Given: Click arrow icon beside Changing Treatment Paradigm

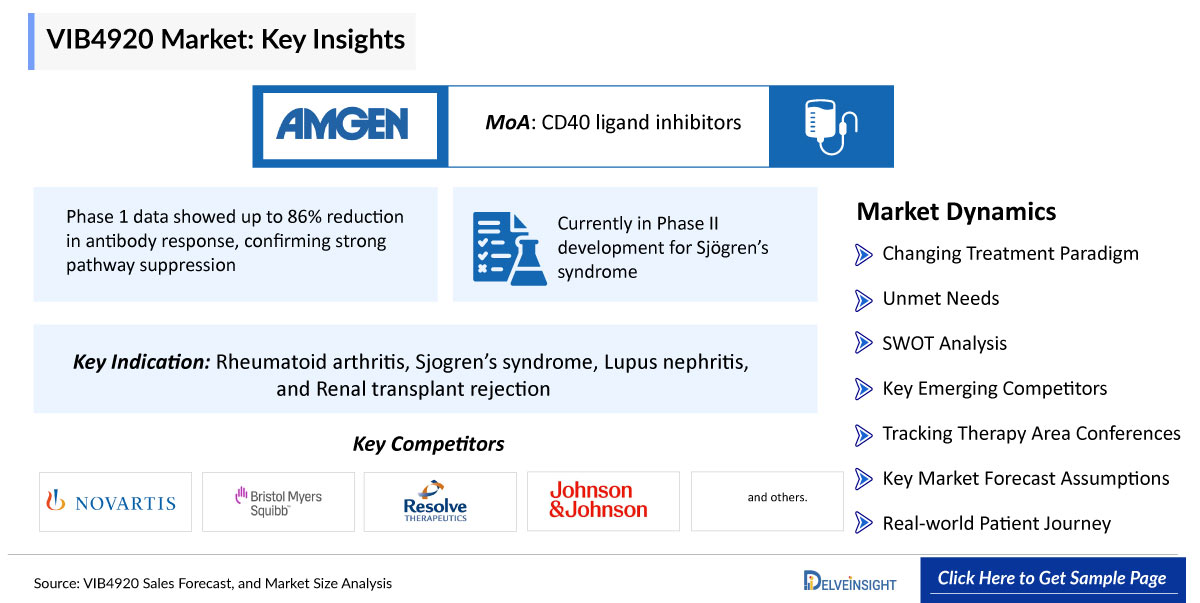Looking at the screenshot, I should (x=864, y=254).
